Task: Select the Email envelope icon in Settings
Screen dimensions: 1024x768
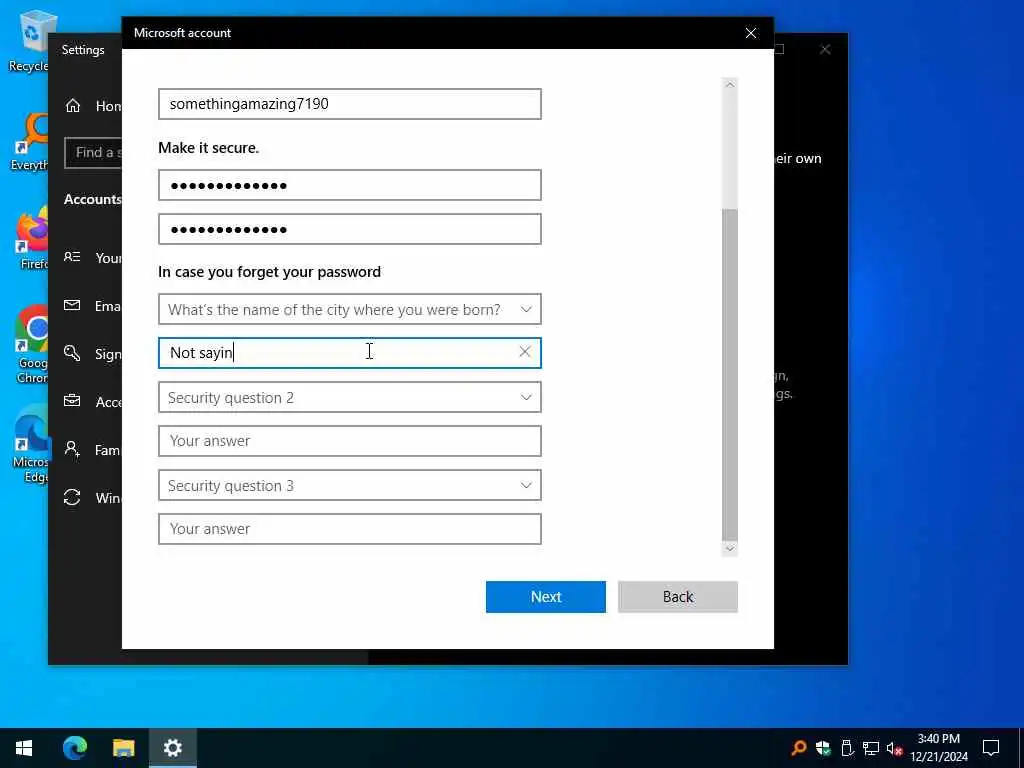Action: tap(72, 306)
